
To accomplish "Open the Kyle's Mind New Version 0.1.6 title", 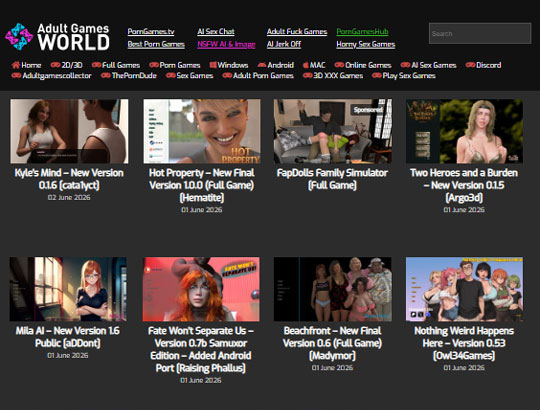I will pyautogui.click(x=69, y=179).
